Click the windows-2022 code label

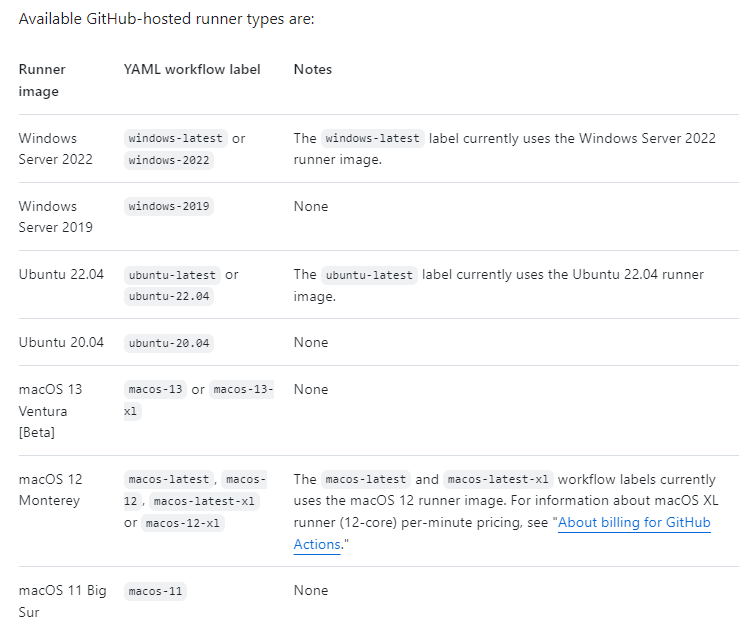[x=169, y=160]
